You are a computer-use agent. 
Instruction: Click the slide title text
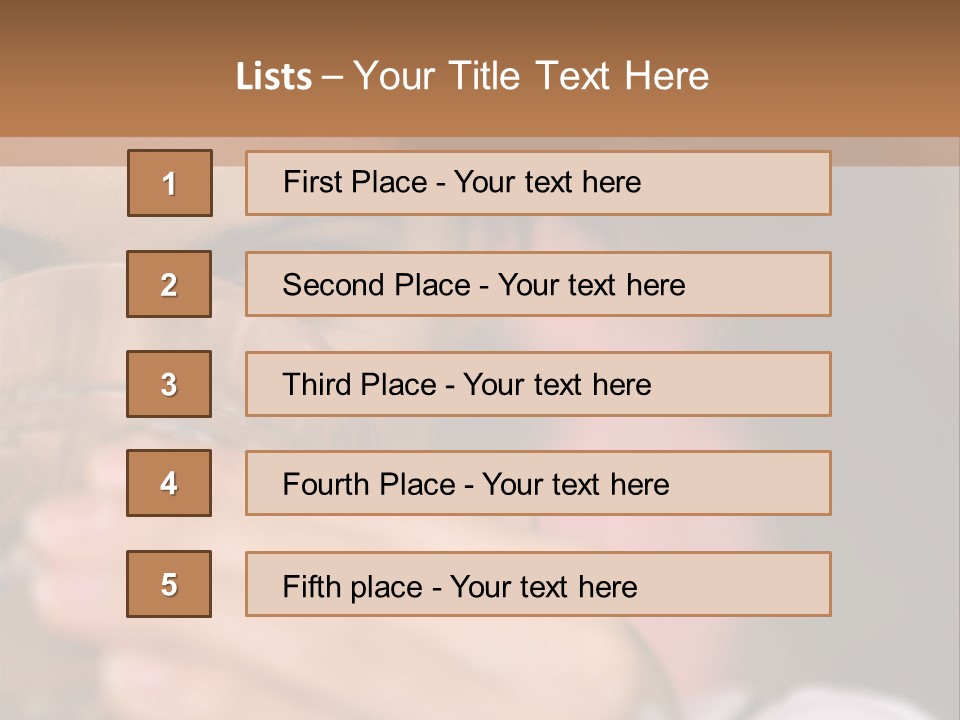click(x=472, y=76)
